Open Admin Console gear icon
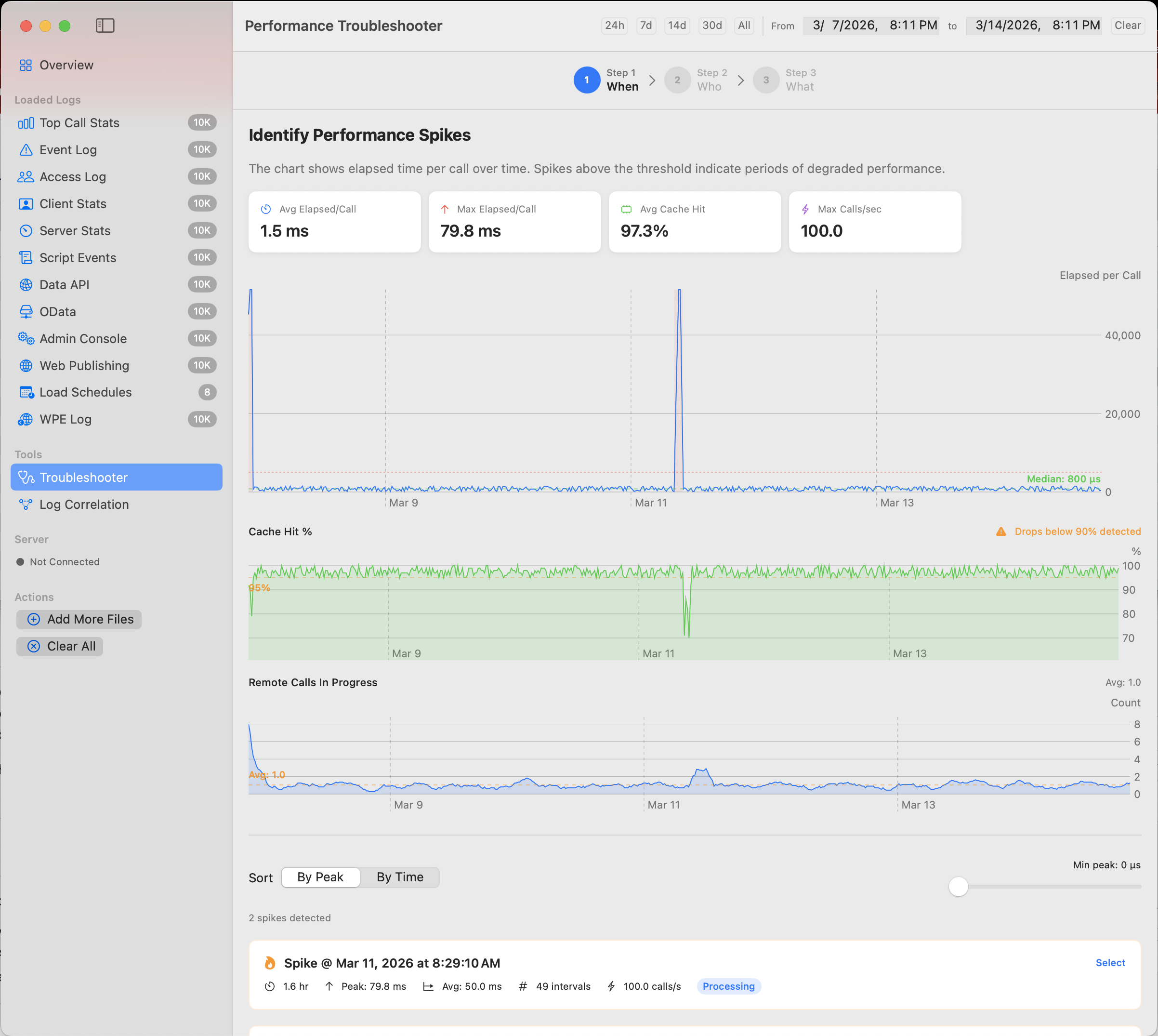This screenshot has height=1036, width=1158. coord(26,339)
